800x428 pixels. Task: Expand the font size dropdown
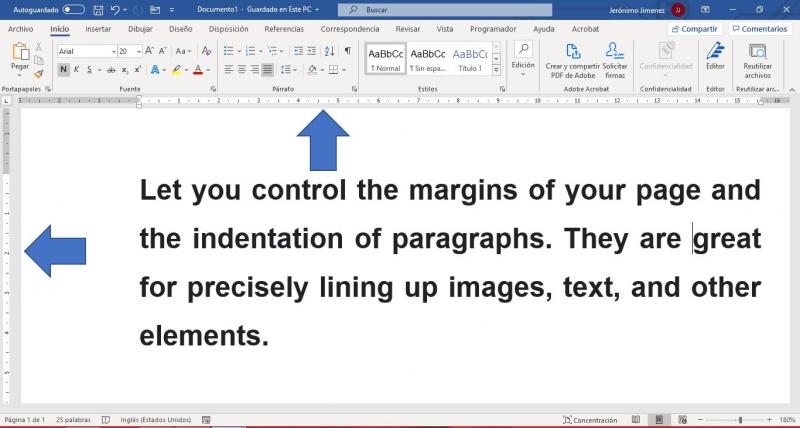coord(138,50)
